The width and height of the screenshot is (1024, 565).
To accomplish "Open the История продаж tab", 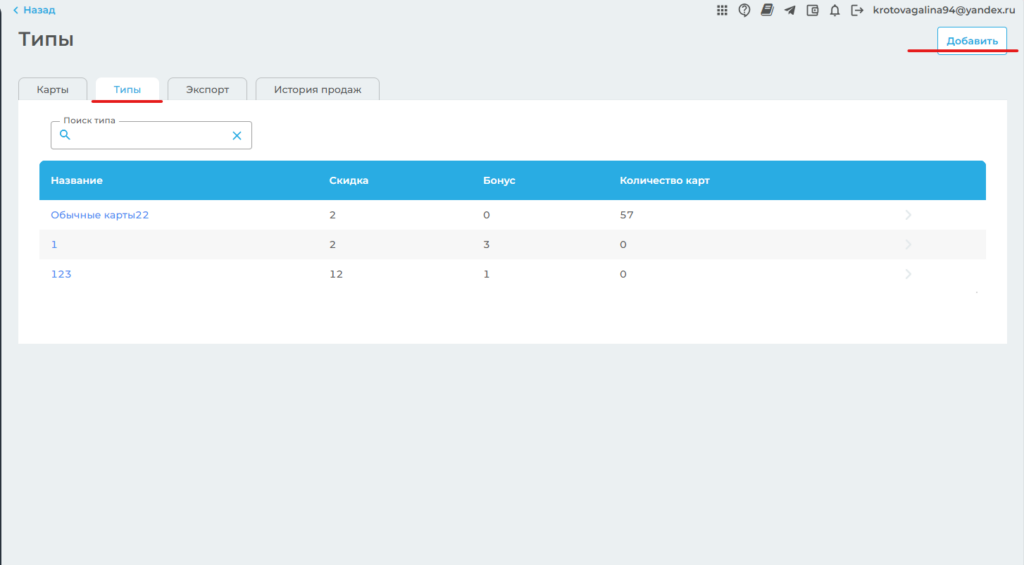I will pos(317,90).
